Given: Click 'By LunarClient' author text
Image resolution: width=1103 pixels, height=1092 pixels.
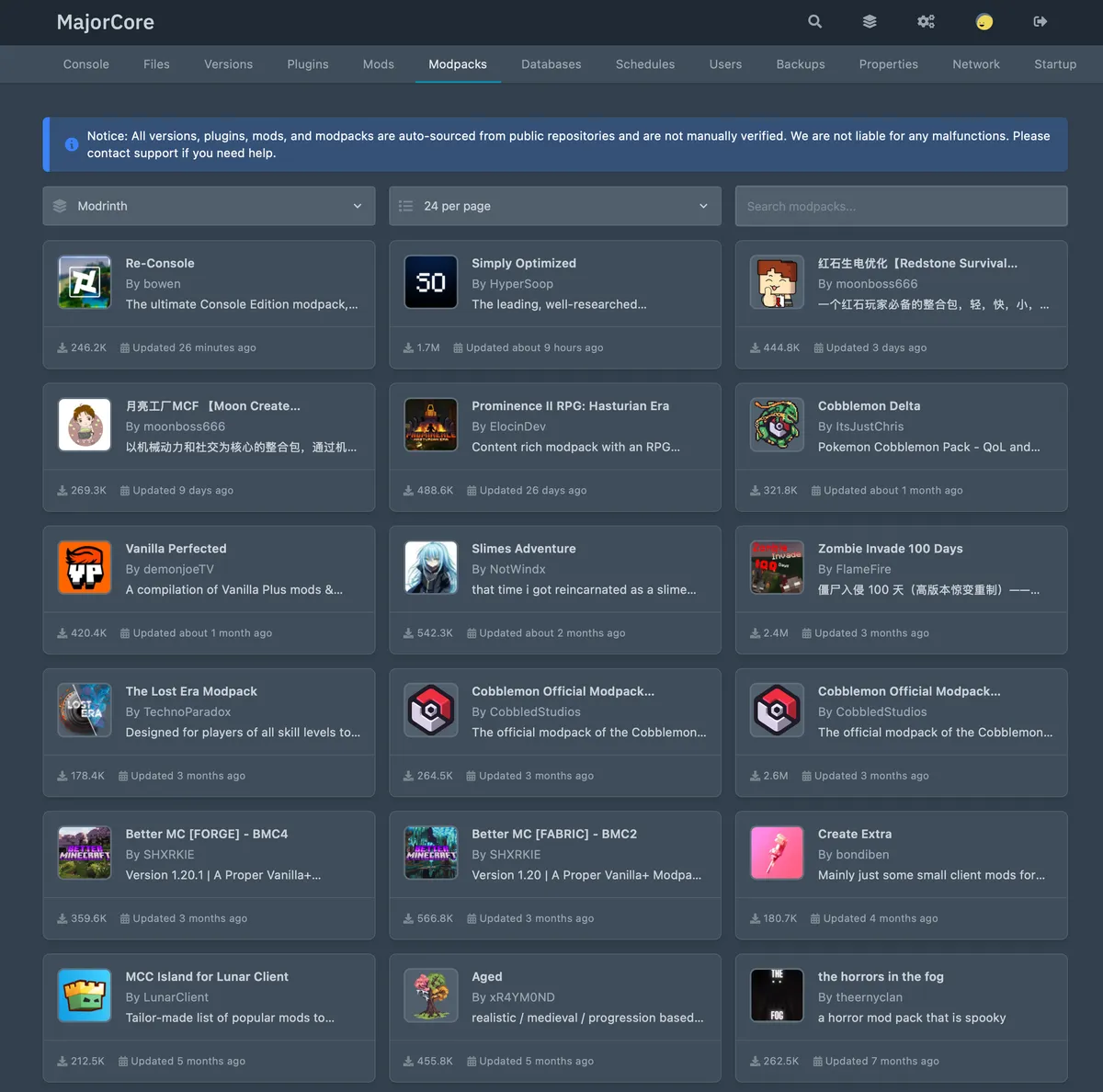Looking at the screenshot, I should point(167,996).
